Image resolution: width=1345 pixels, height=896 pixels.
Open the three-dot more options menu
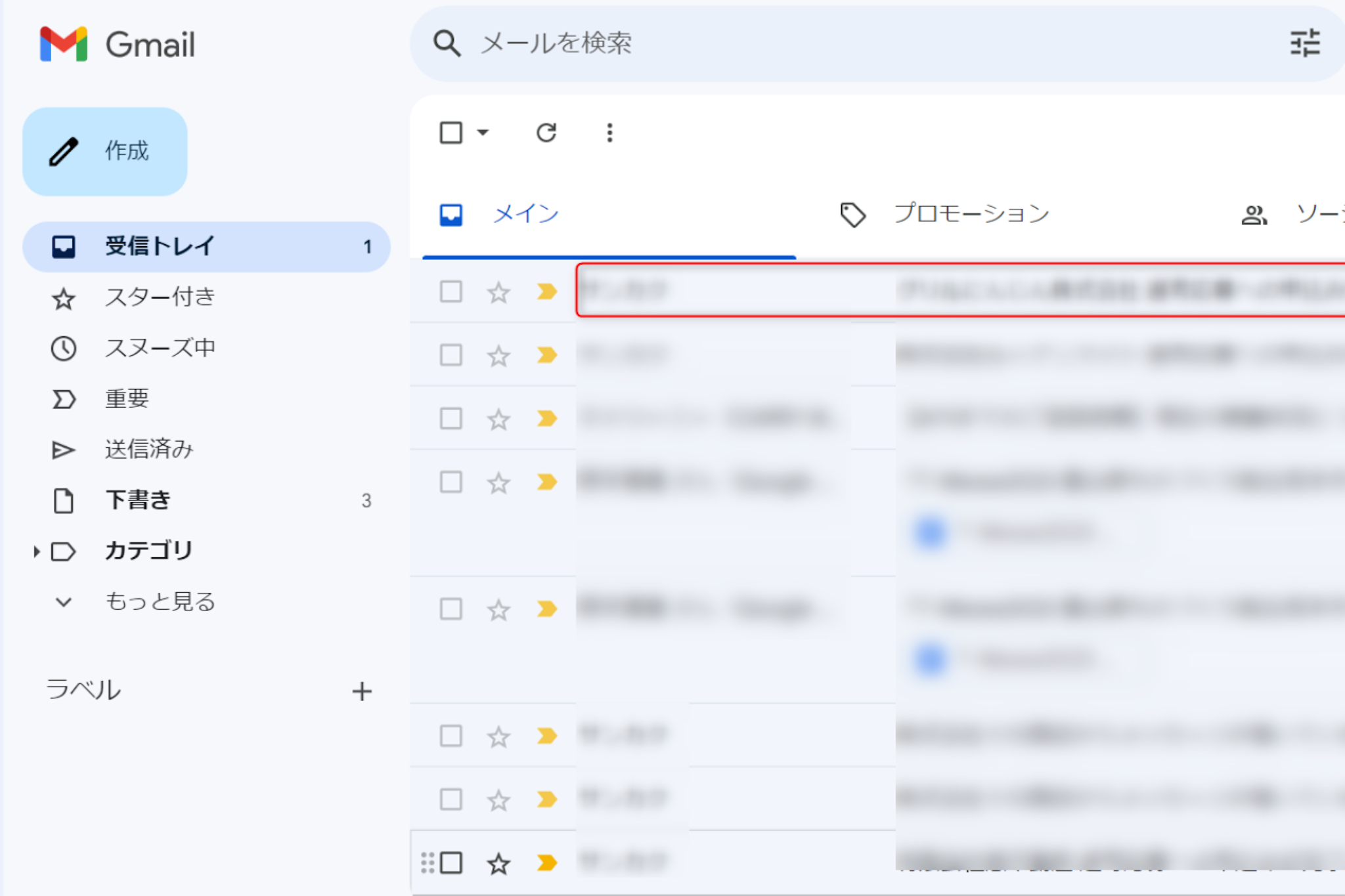(609, 133)
